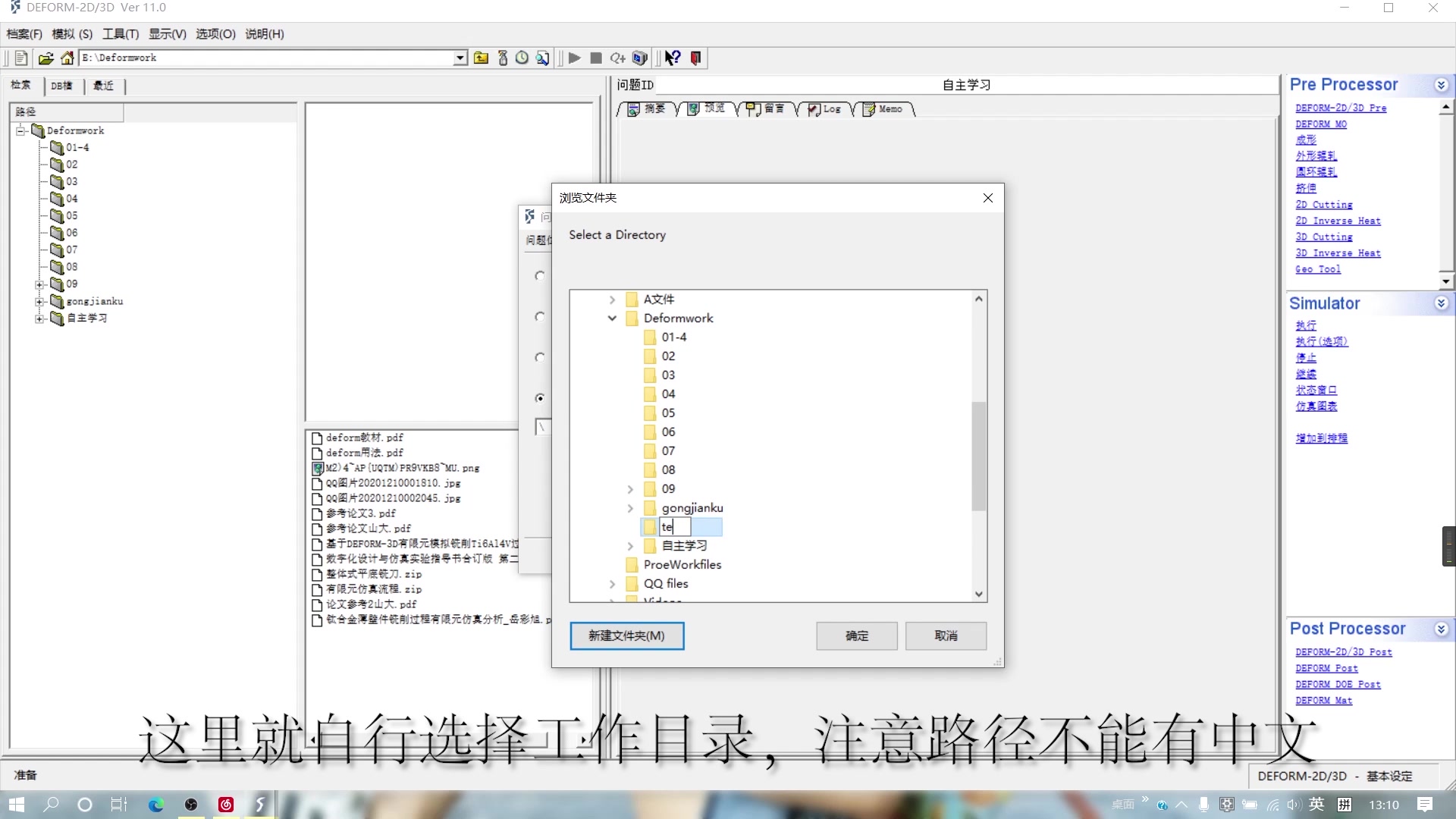Viewport: 1456px width, 819px height.
Task: Open Windows Start menu
Action: pos(17,805)
